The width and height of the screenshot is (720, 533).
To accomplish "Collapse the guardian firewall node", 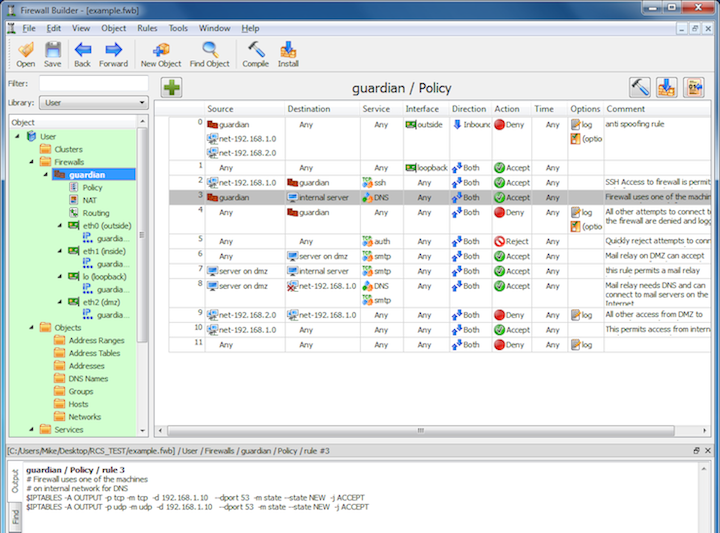I will point(45,174).
